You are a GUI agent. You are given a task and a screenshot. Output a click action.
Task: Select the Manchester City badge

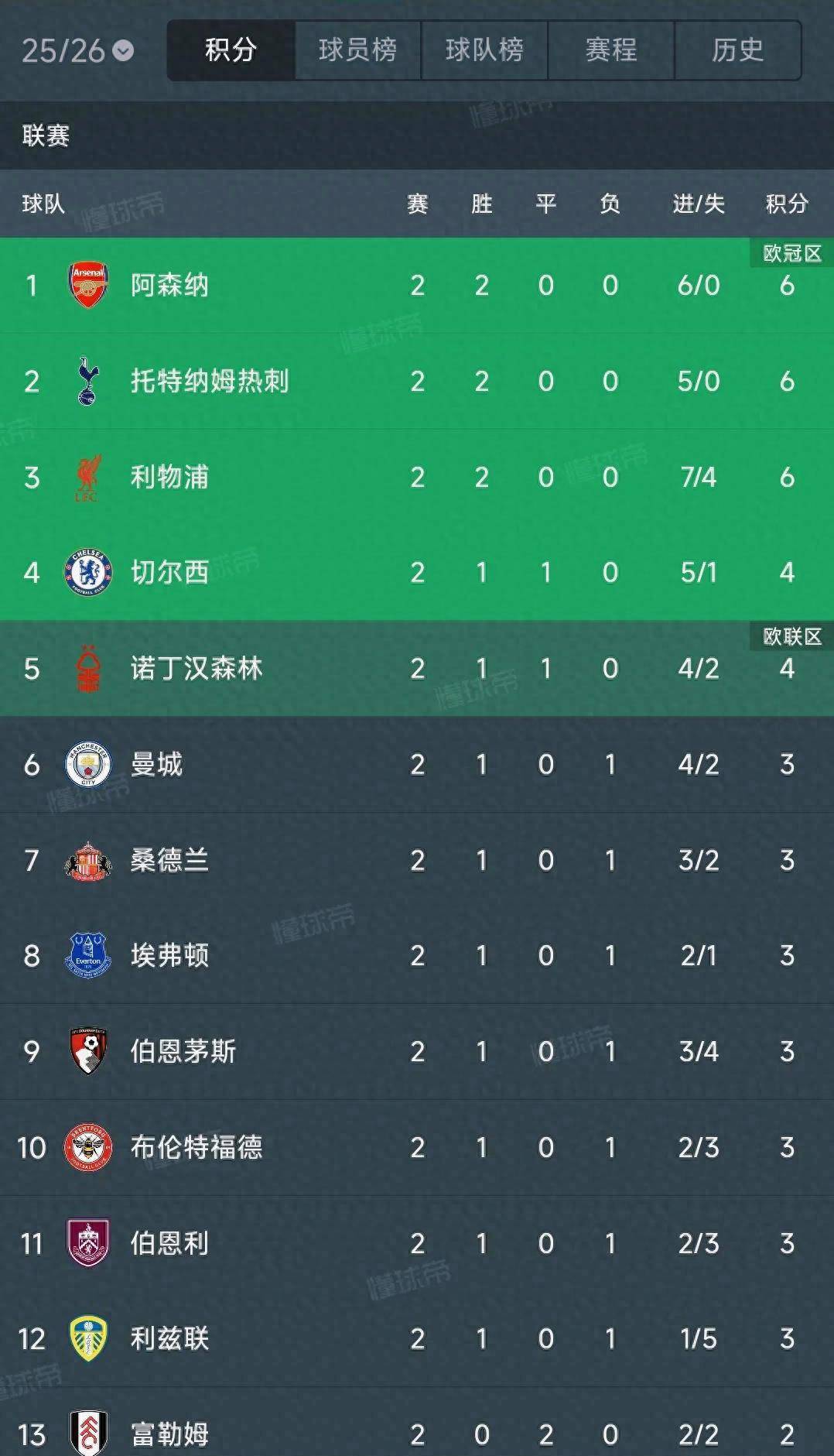pos(88,765)
